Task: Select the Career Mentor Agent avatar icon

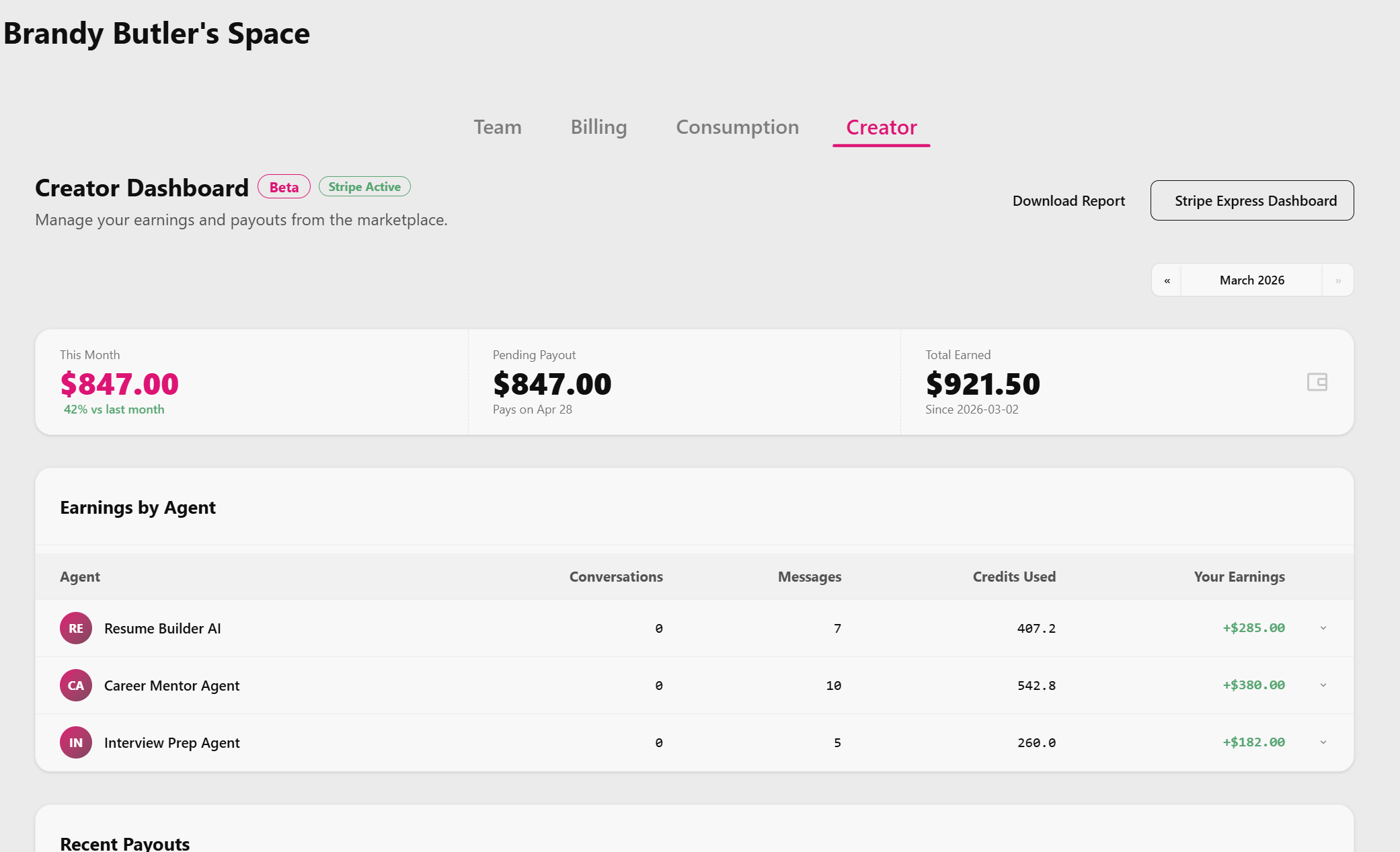Action: tap(75, 685)
